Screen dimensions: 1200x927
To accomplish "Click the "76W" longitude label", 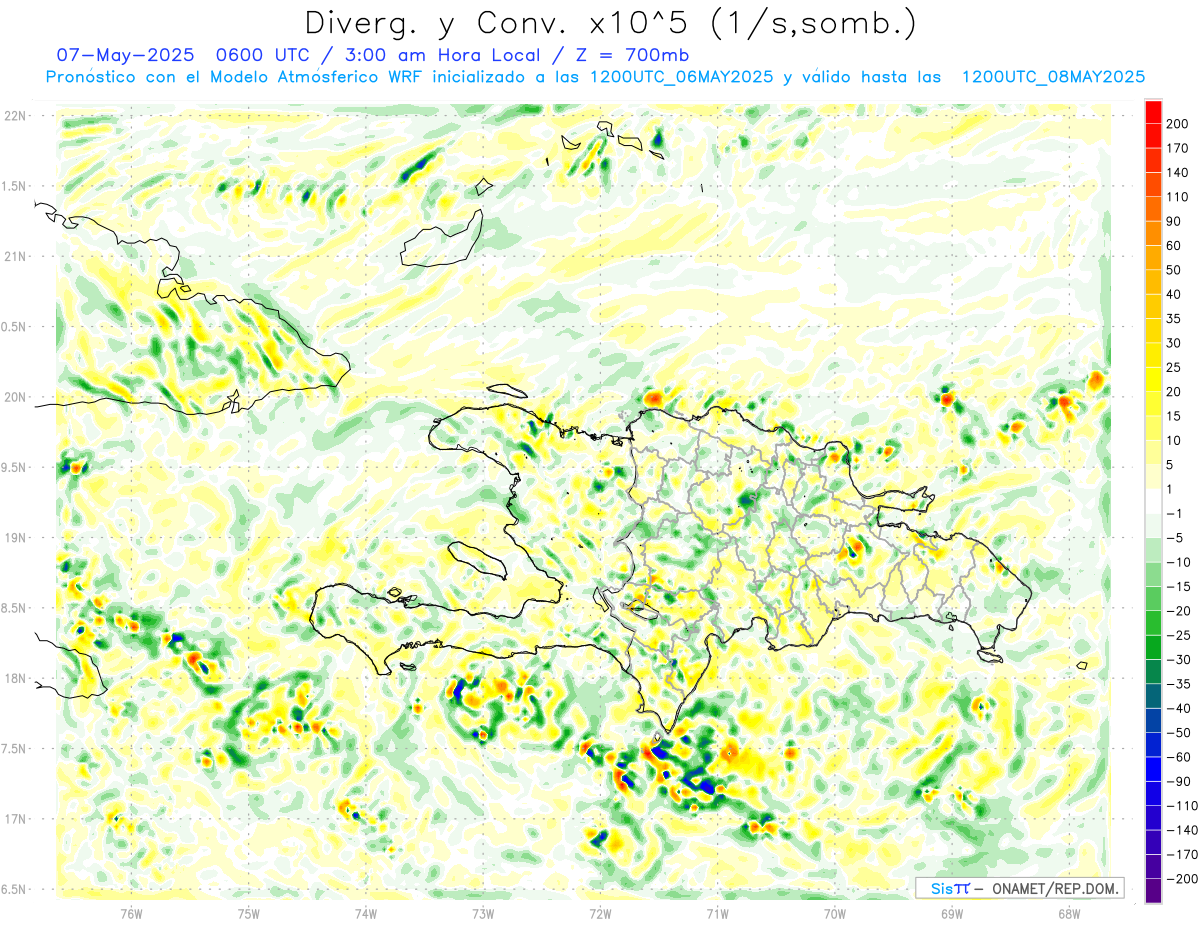I will click(x=131, y=914).
